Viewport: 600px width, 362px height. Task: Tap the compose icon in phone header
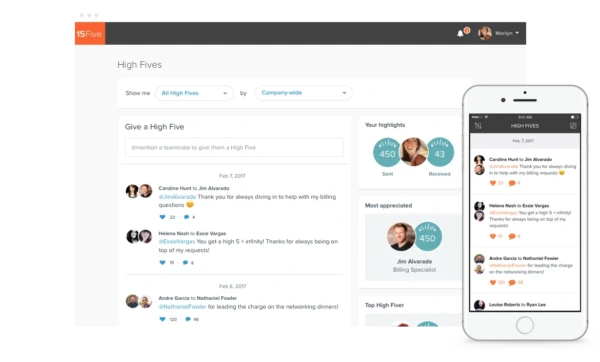coord(573,126)
